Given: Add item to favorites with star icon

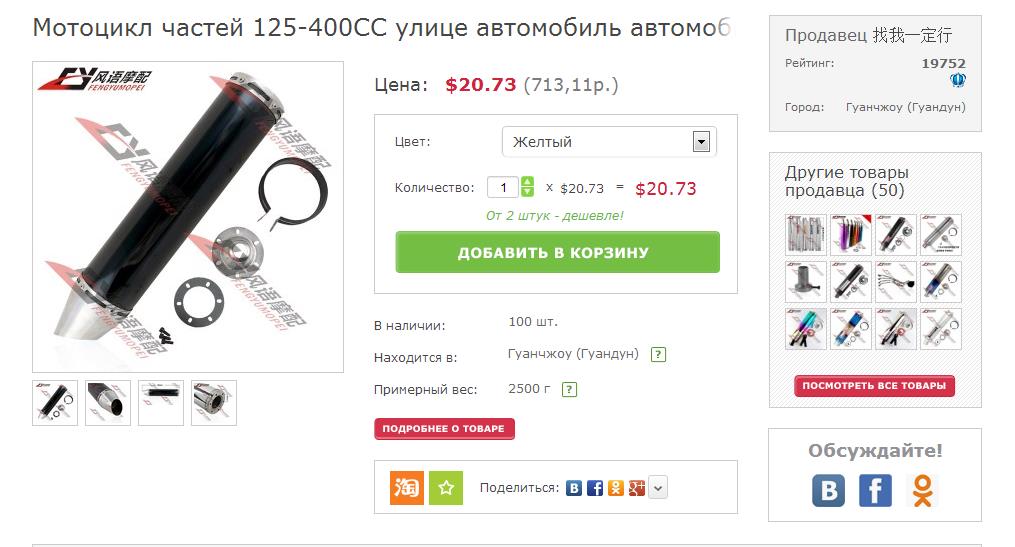Looking at the screenshot, I should coord(445,487).
